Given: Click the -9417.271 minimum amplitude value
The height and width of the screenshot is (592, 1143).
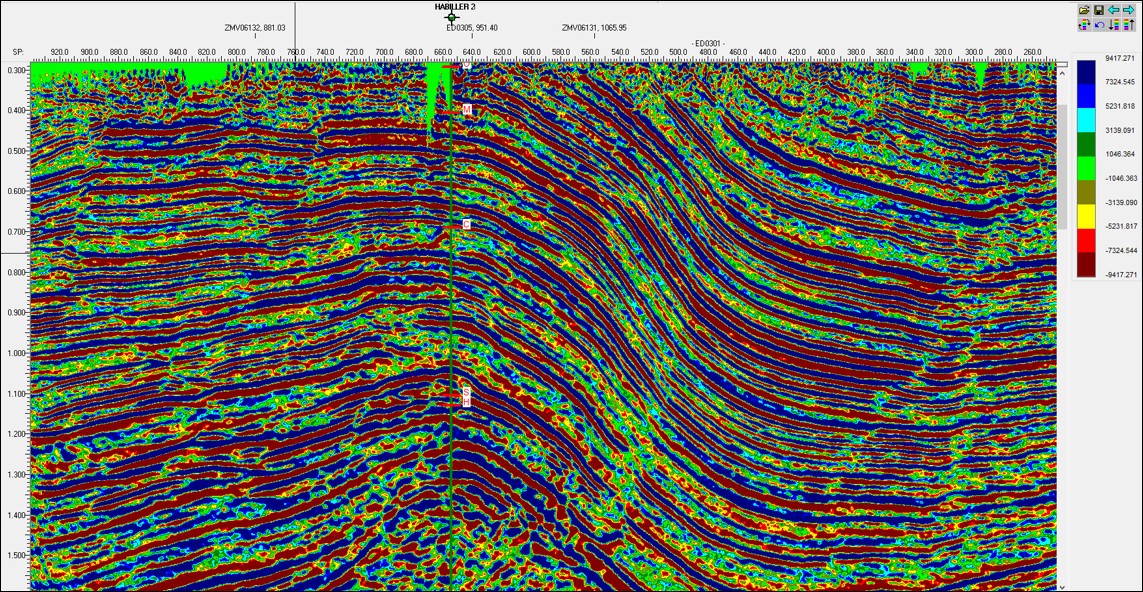Looking at the screenshot, I should click(x=1121, y=276).
